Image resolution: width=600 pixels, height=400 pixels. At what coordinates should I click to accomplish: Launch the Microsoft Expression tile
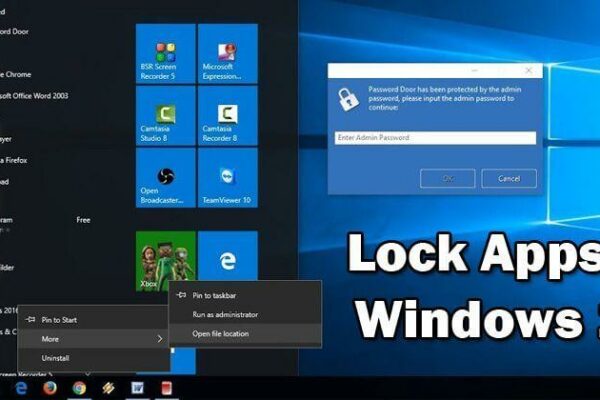pos(228,54)
